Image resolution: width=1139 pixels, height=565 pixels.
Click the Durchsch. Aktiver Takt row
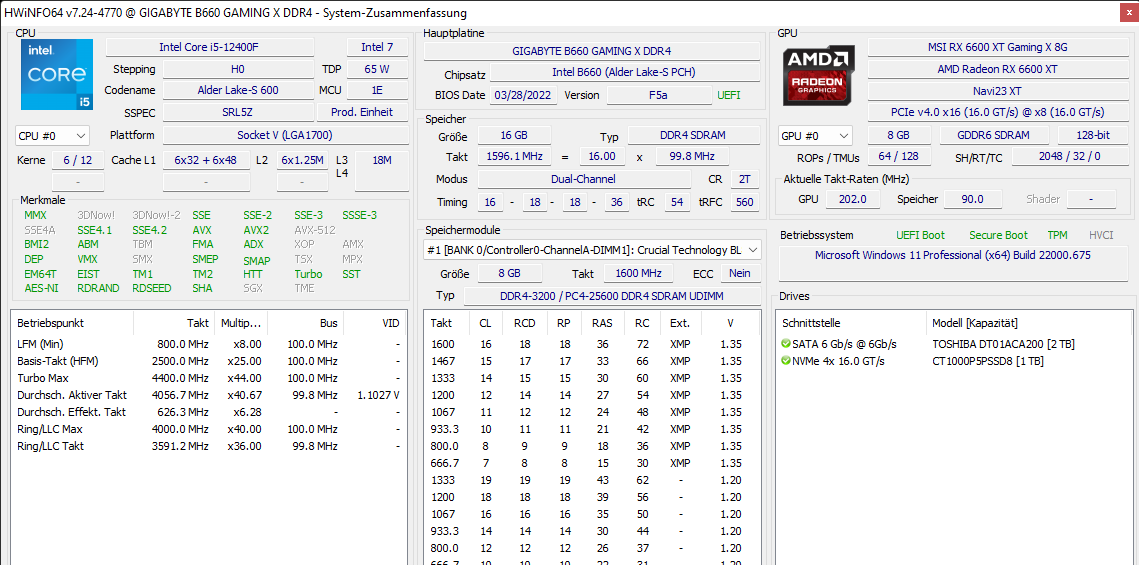pyautogui.click(x=208, y=395)
